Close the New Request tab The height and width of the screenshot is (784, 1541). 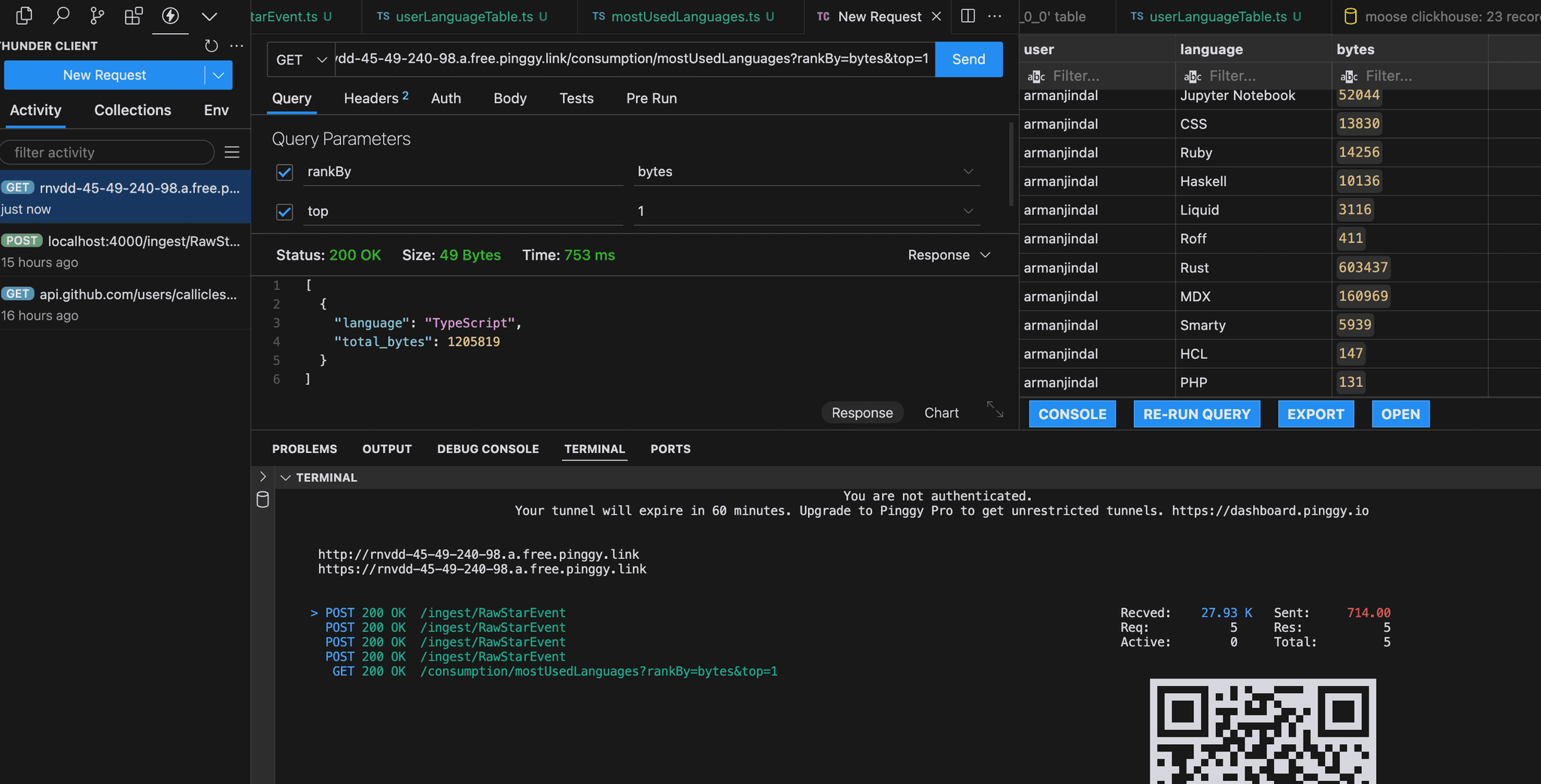[x=937, y=17]
